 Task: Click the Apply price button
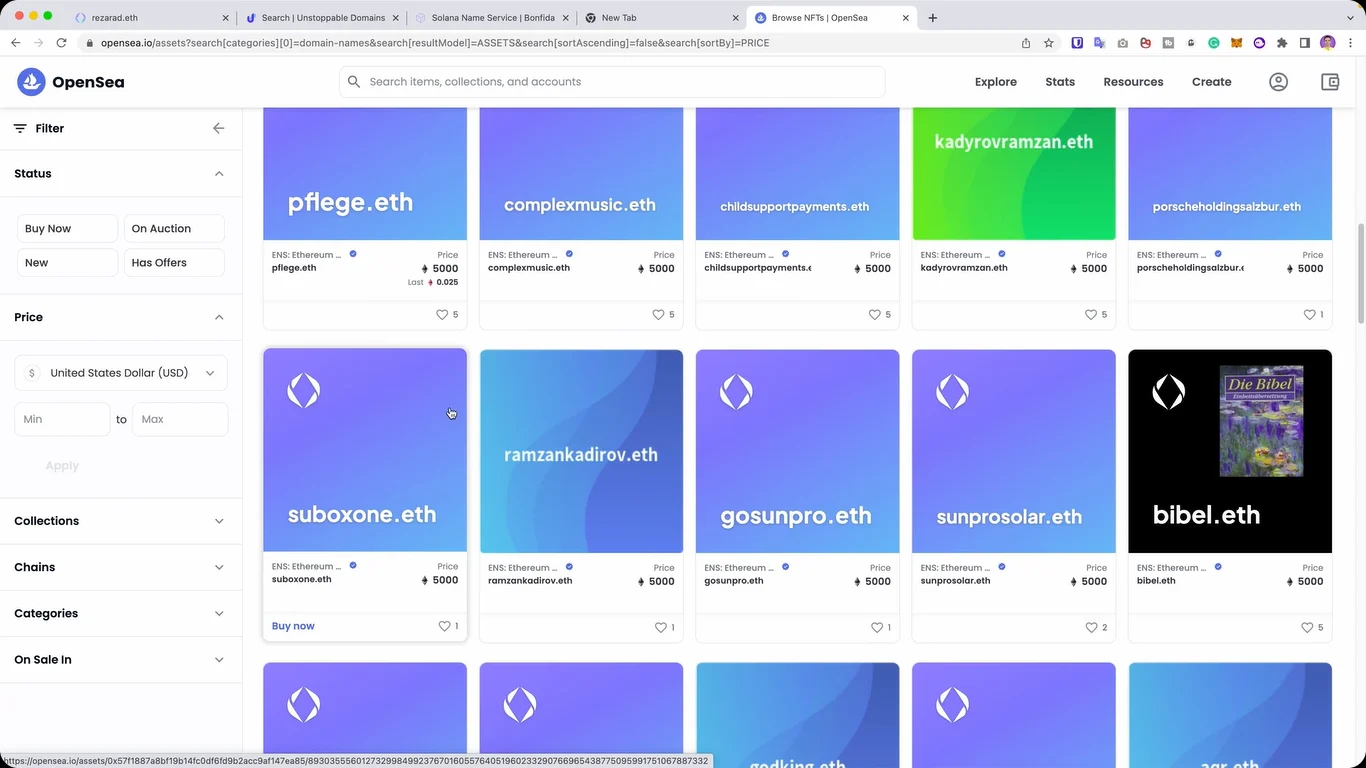62,466
